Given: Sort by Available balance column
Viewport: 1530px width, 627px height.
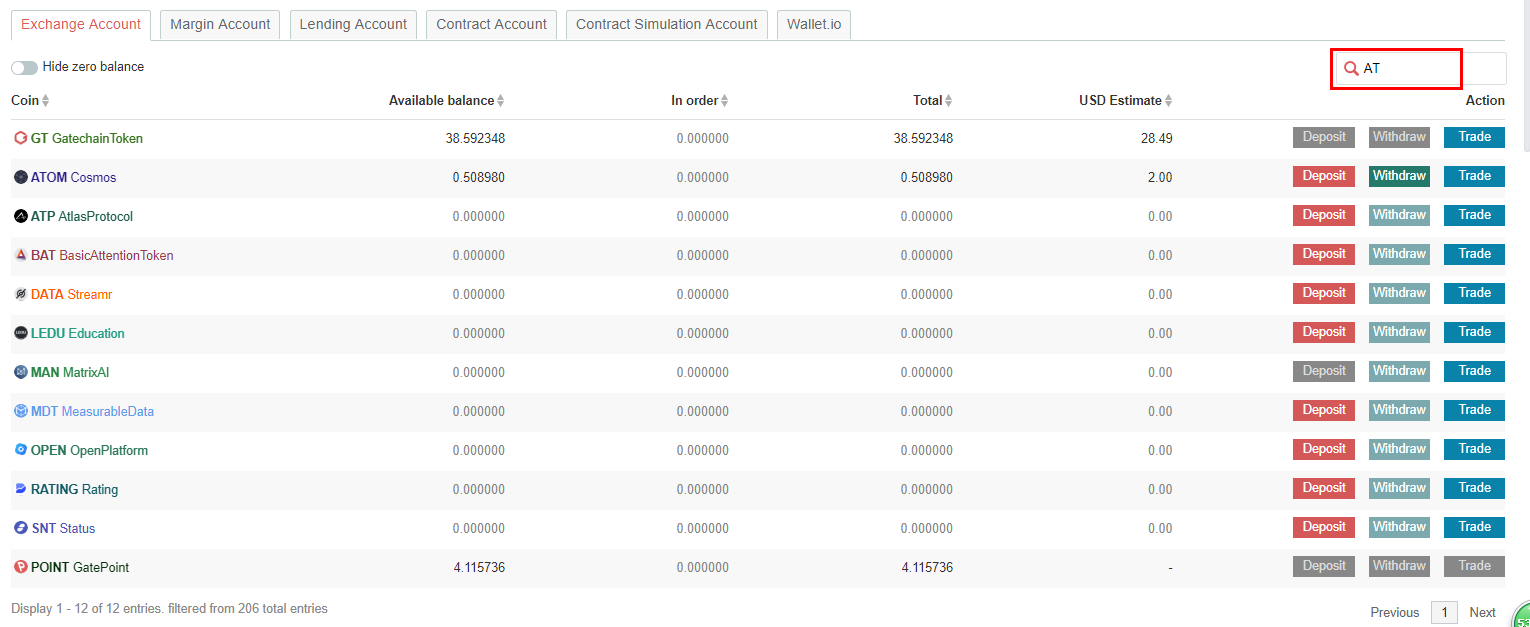Looking at the screenshot, I should tap(446, 101).
